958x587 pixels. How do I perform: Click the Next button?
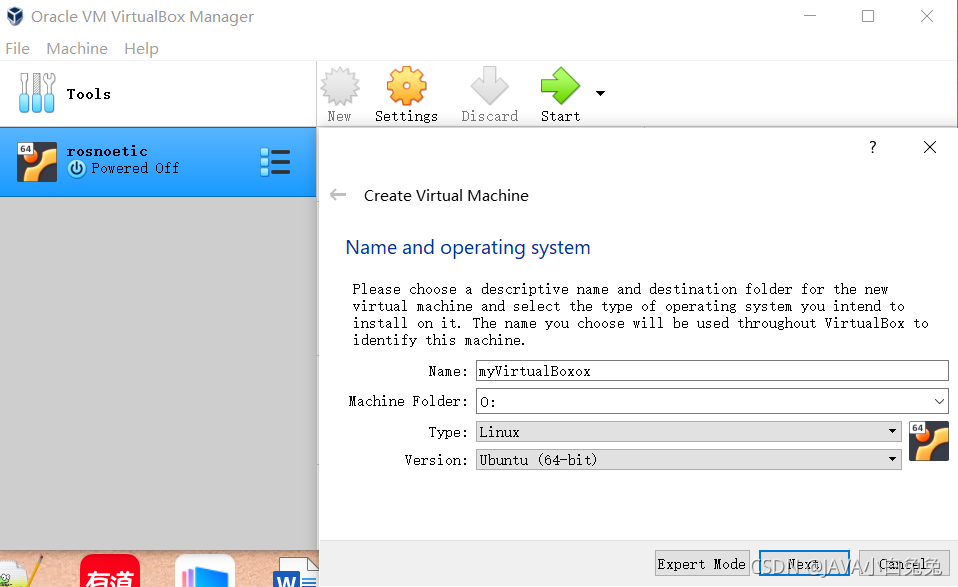[x=804, y=564]
